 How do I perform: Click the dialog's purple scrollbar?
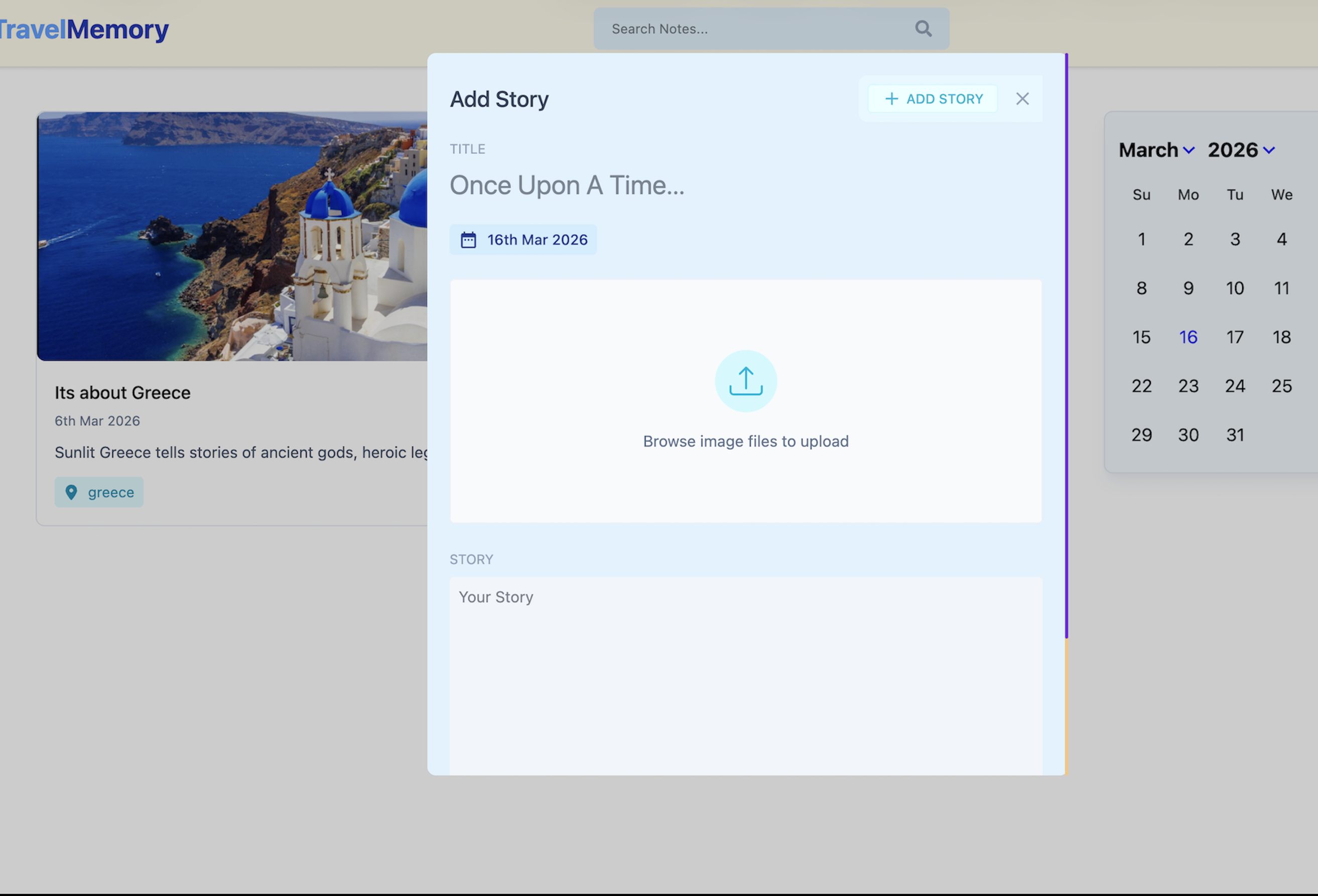(1066, 346)
